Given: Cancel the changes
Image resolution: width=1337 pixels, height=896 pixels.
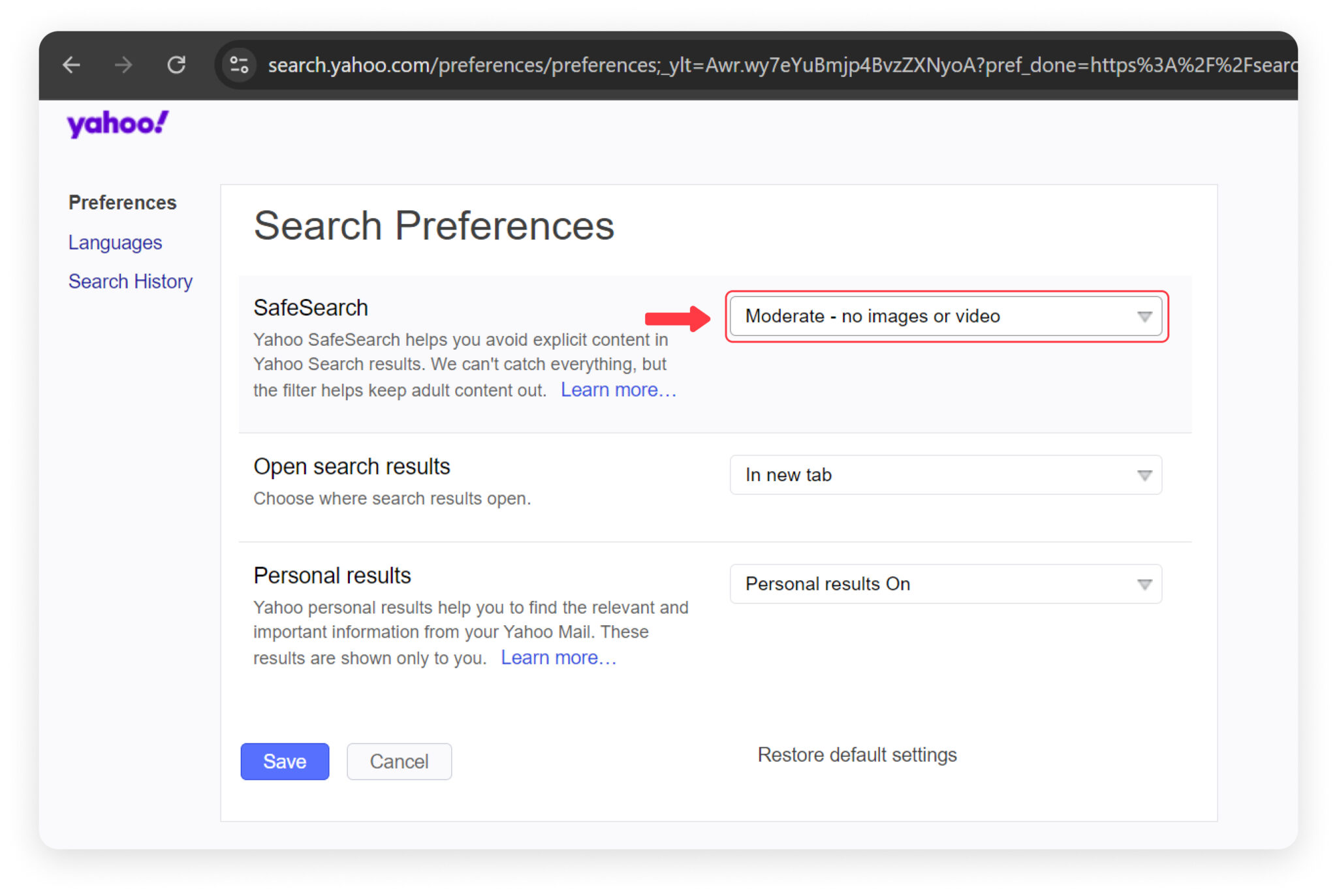Looking at the screenshot, I should click(399, 761).
